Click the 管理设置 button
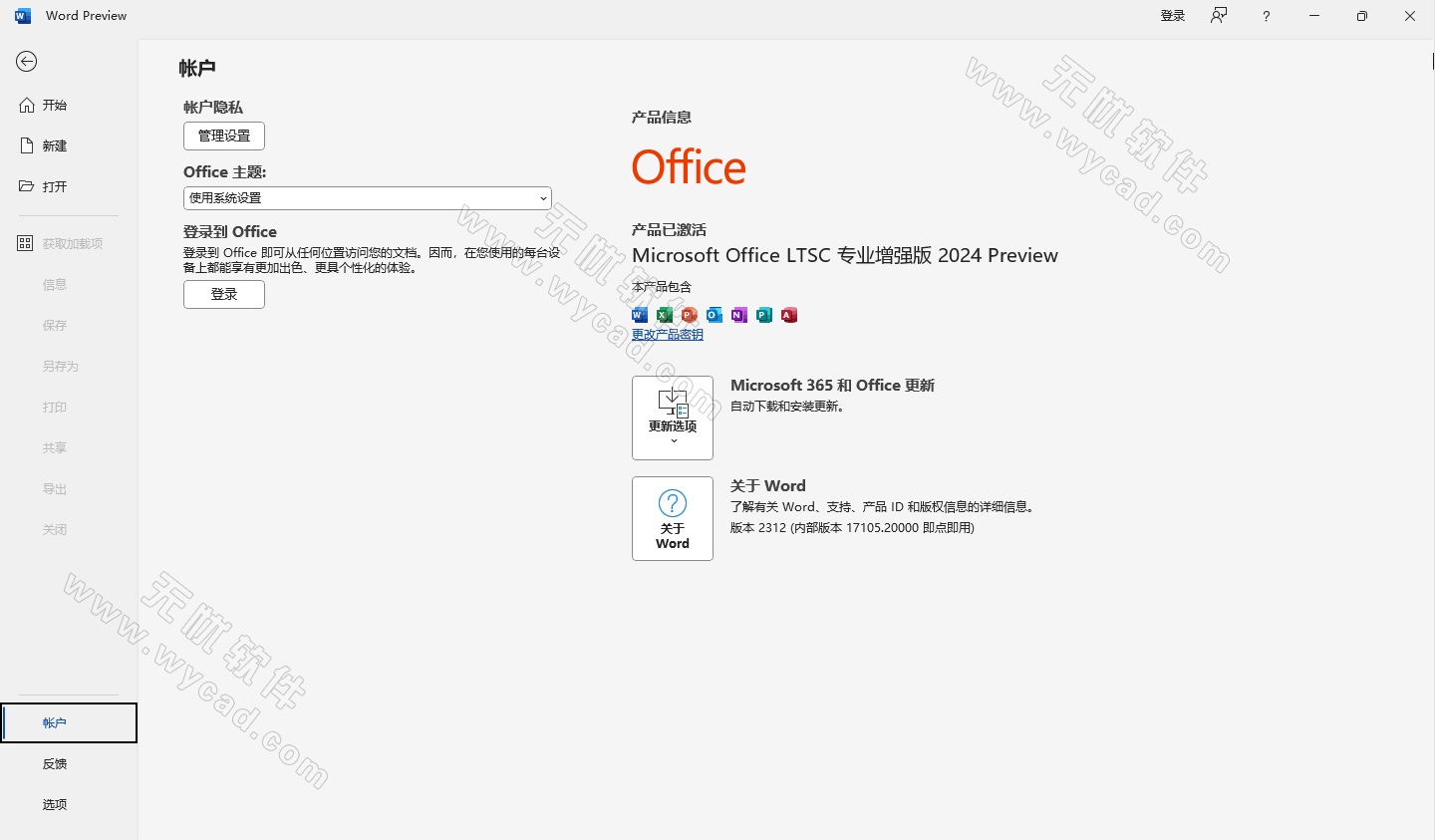Screen dimensions: 1436x840 coord(224,136)
